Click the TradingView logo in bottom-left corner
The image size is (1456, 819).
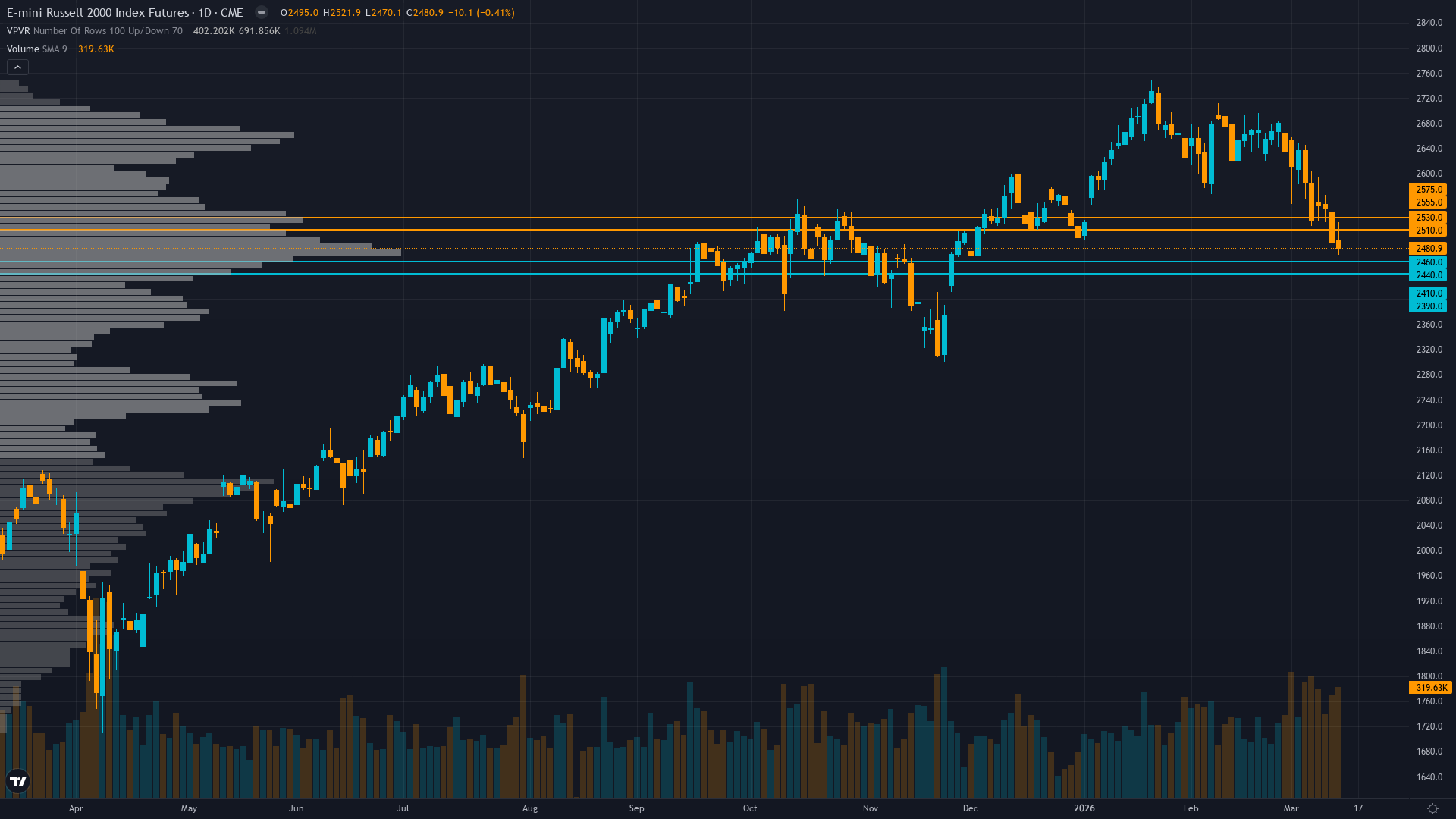(17, 782)
